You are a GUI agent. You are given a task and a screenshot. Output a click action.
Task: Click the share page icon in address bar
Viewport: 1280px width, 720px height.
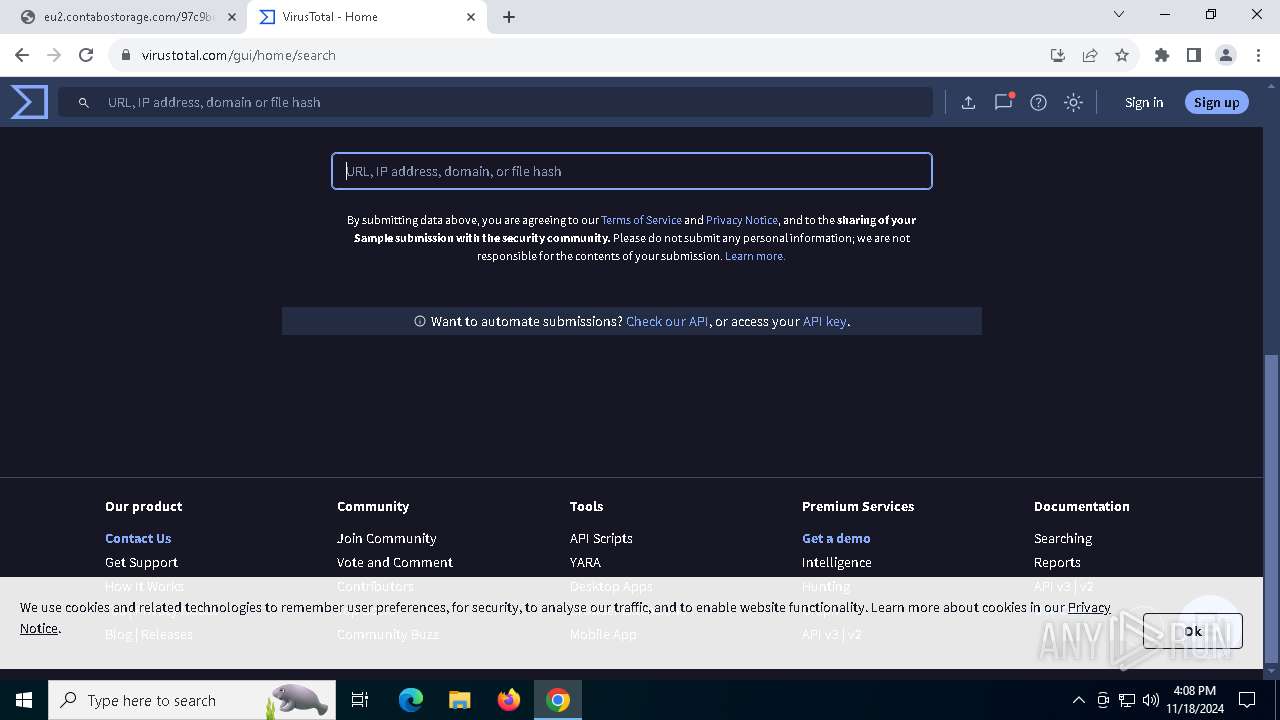pos(1090,55)
